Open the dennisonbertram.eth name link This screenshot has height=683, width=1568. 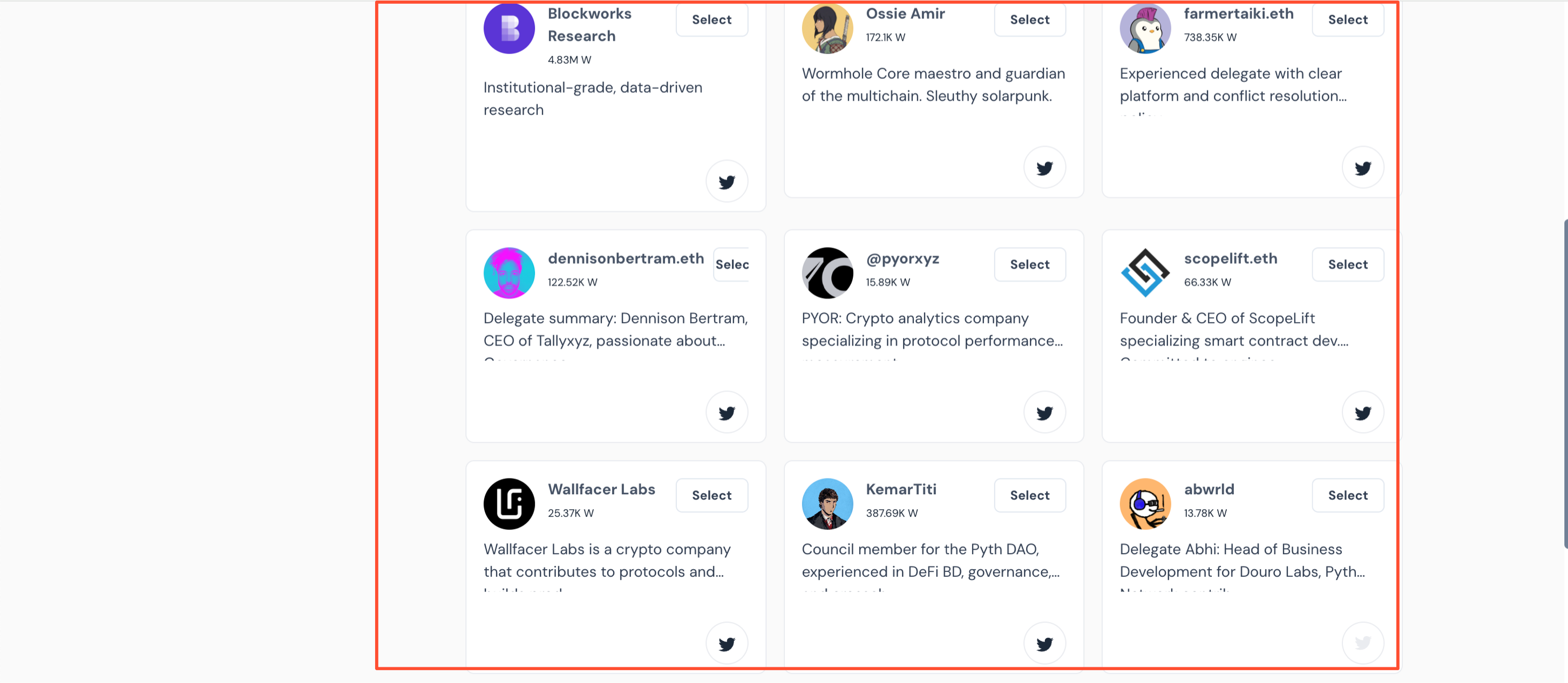point(625,258)
